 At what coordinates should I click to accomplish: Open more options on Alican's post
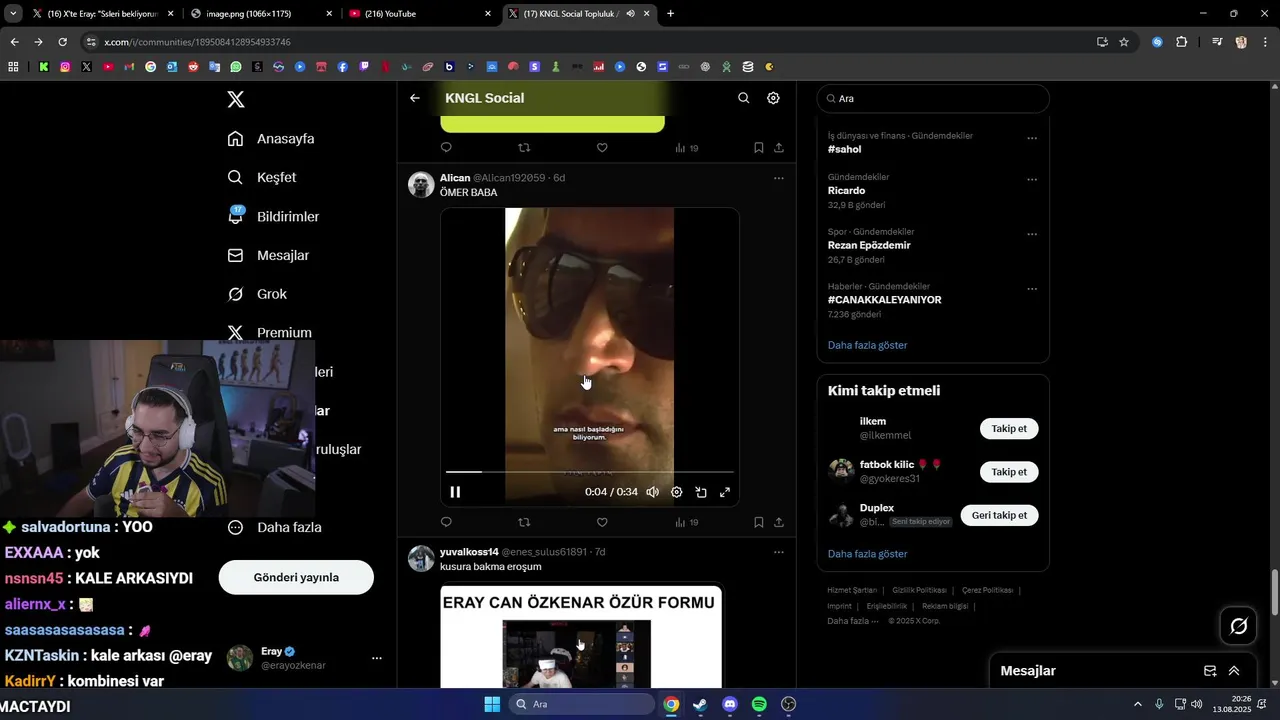point(778,178)
